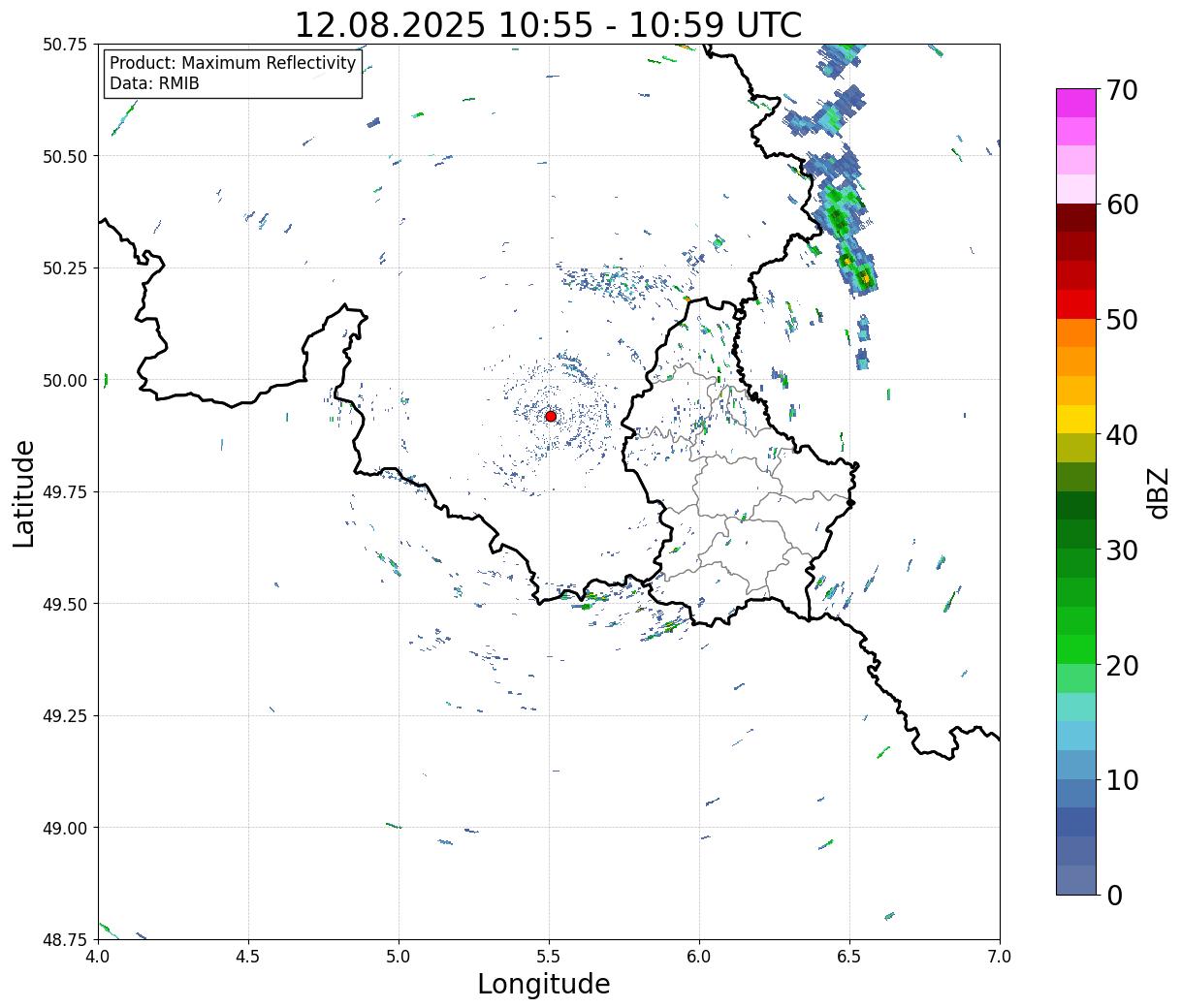Viewport: 1182px width, 1008px height.
Task: Click the colorbar tick label '60'
Action: pyautogui.click(x=1121, y=205)
